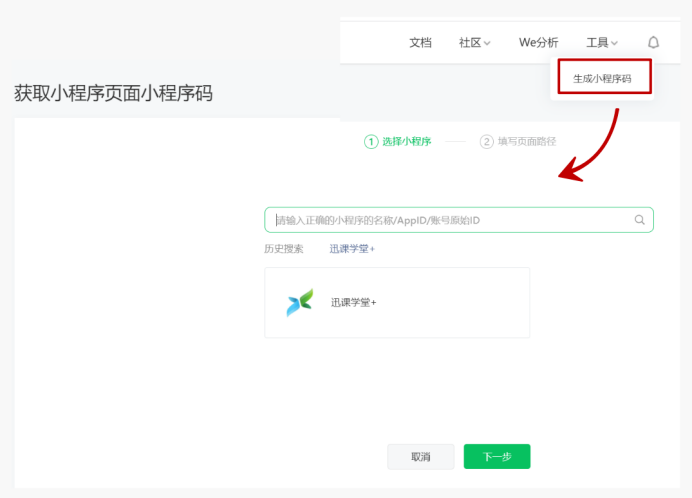The image size is (692, 498).
Task: Click the 历史搜索 label
Action: 284,249
